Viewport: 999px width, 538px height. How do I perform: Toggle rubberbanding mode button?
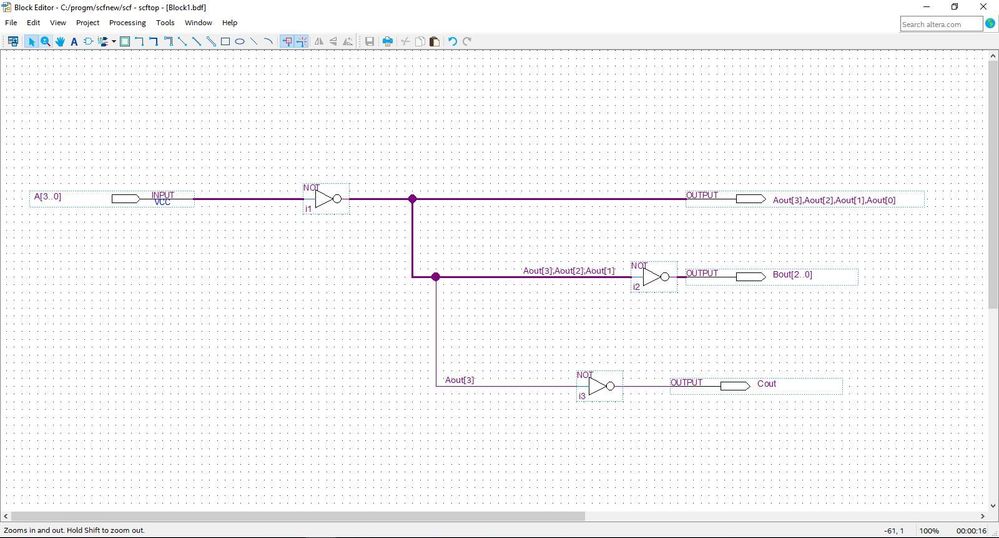point(287,41)
